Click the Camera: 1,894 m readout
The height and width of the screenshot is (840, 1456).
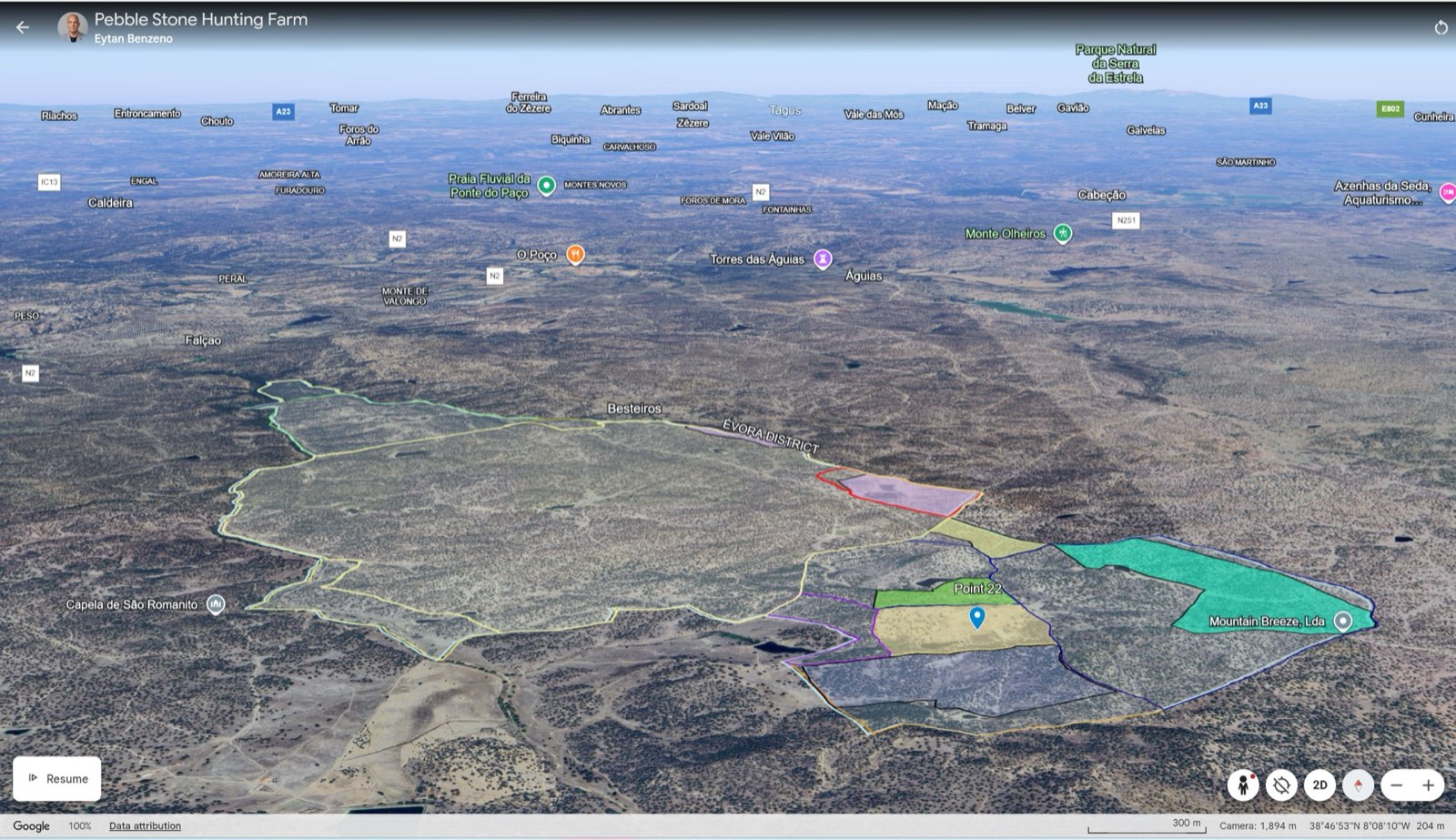(x=1258, y=825)
